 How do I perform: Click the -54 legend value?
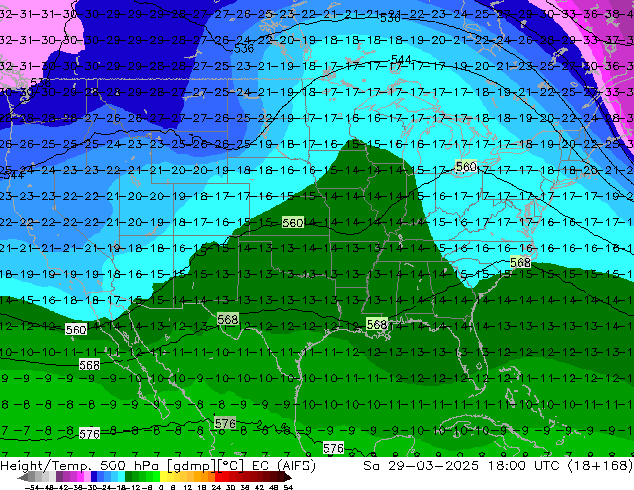tap(32, 487)
